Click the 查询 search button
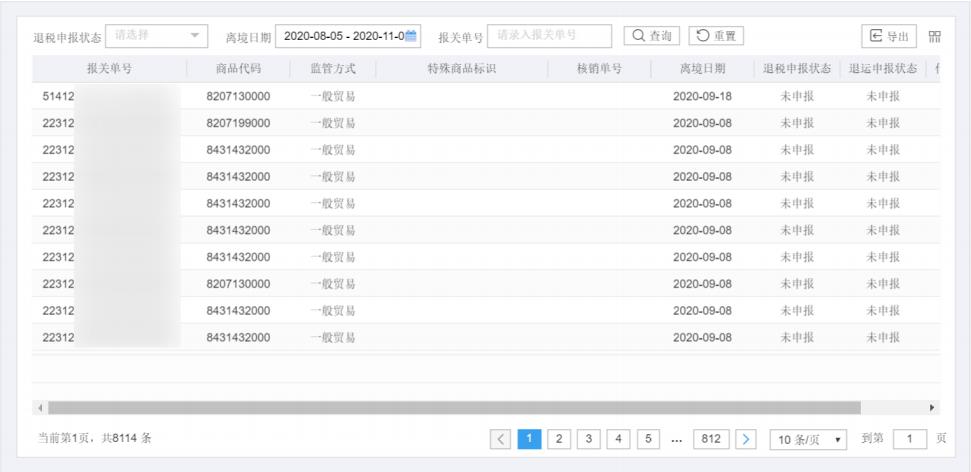 pyautogui.click(x=651, y=36)
